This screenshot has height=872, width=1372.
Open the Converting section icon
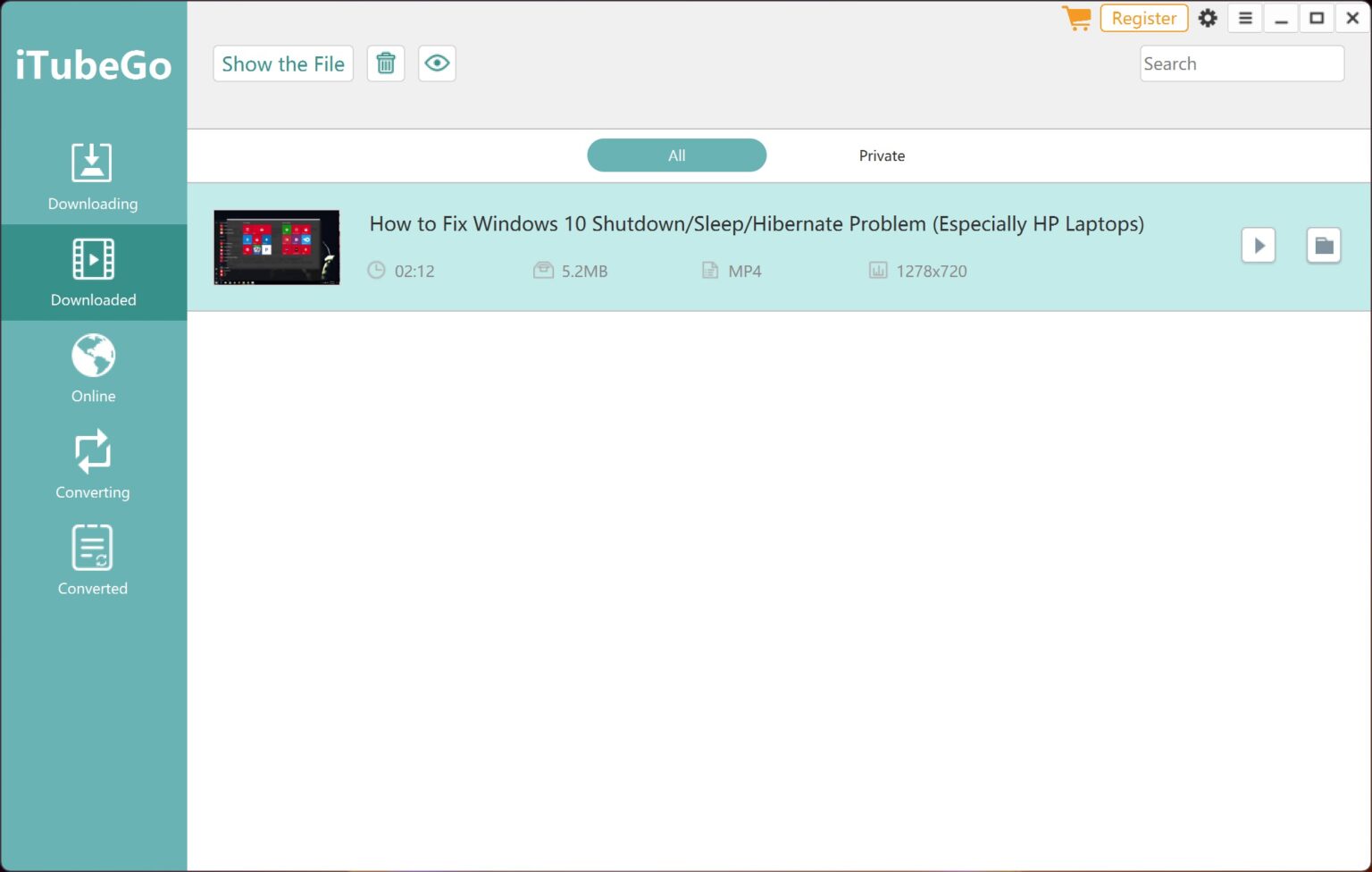click(93, 451)
